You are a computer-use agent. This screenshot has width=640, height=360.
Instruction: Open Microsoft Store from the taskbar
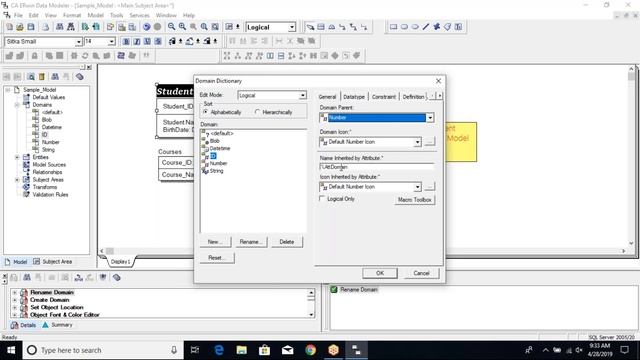[x=264, y=350]
